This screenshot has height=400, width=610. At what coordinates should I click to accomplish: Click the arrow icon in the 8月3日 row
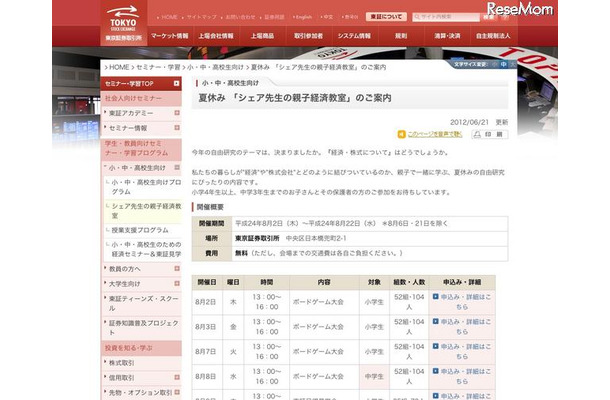pyautogui.click(x=436, y=322)
